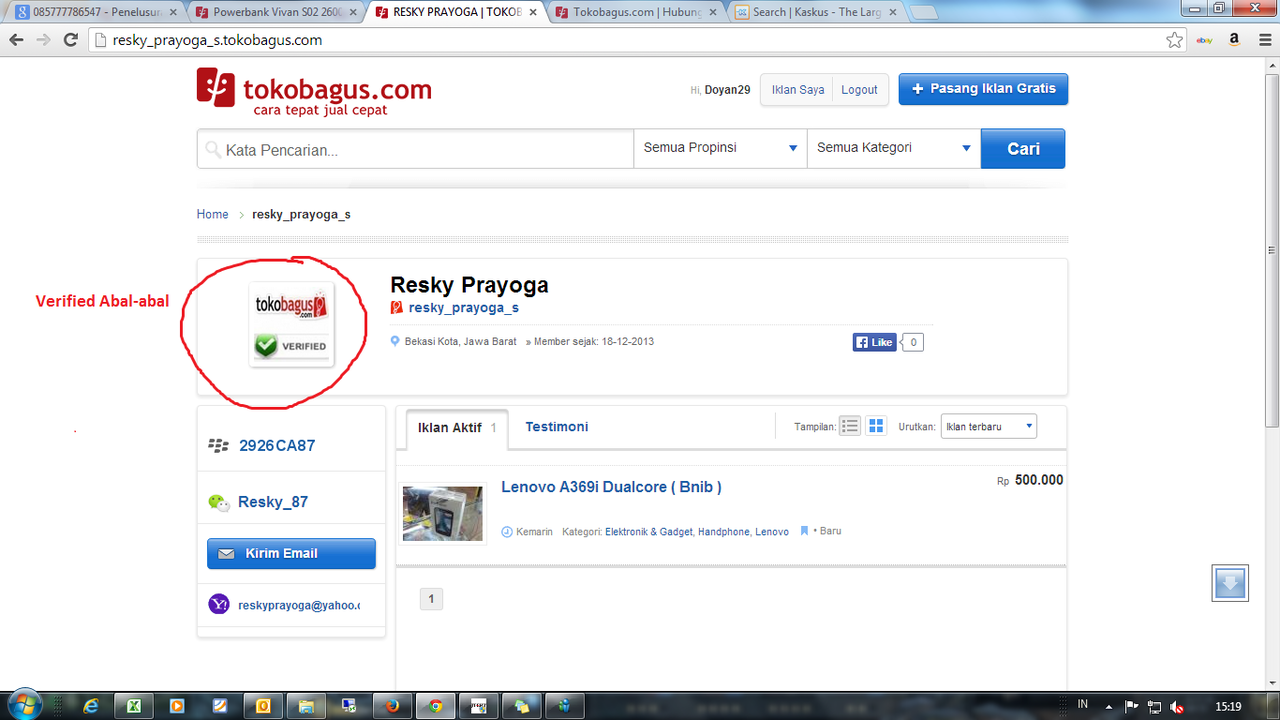Switch to the Search Kaskus tab

click(813, 12)
